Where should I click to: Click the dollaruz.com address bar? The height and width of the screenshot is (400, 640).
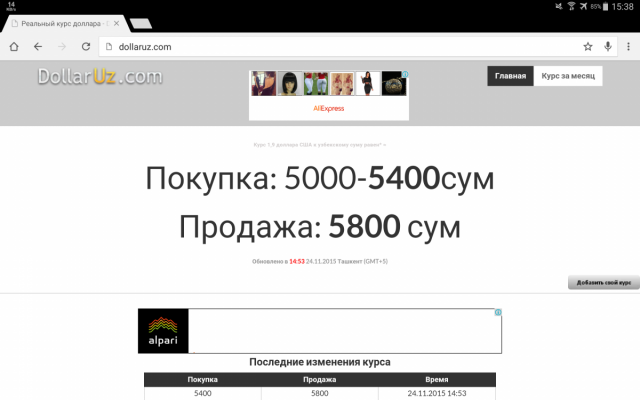358,47
